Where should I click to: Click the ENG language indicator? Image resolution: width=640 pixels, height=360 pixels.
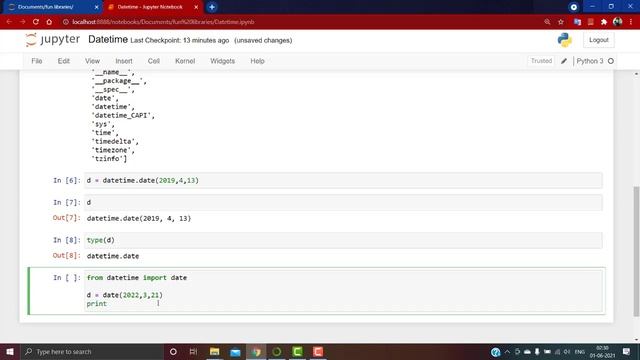580,352
